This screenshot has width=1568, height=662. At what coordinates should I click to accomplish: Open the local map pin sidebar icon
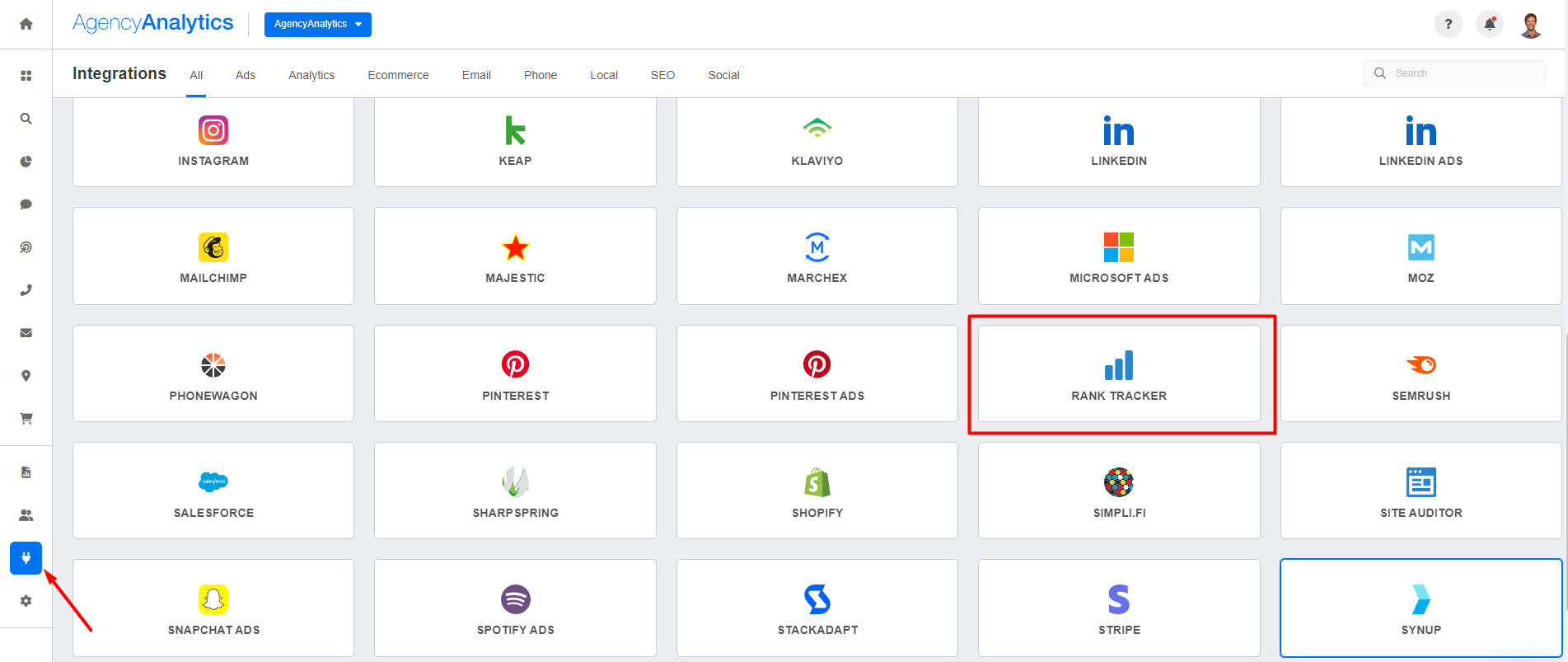(x=26, y=375)
